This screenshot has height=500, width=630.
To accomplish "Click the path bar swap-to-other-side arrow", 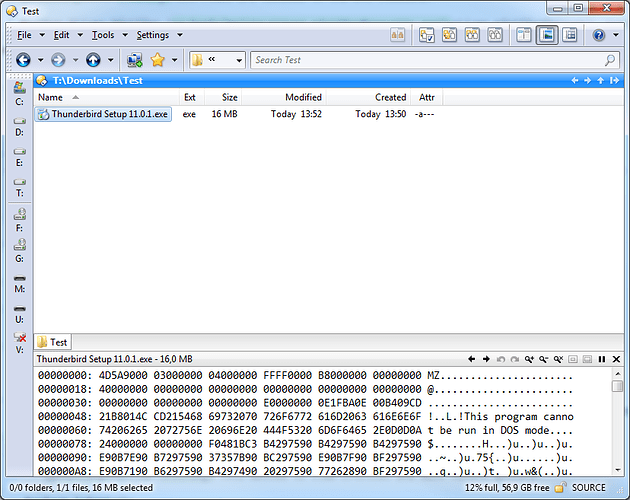I will (x=614, y=81).
